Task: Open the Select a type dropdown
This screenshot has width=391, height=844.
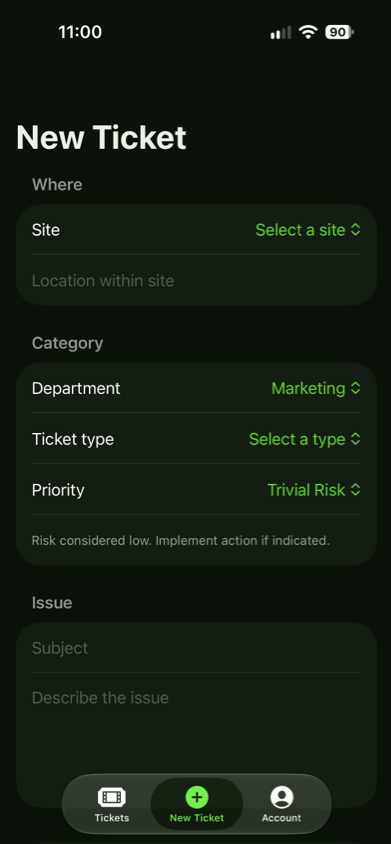Action: pyautogui.click(x=304, y=439)
